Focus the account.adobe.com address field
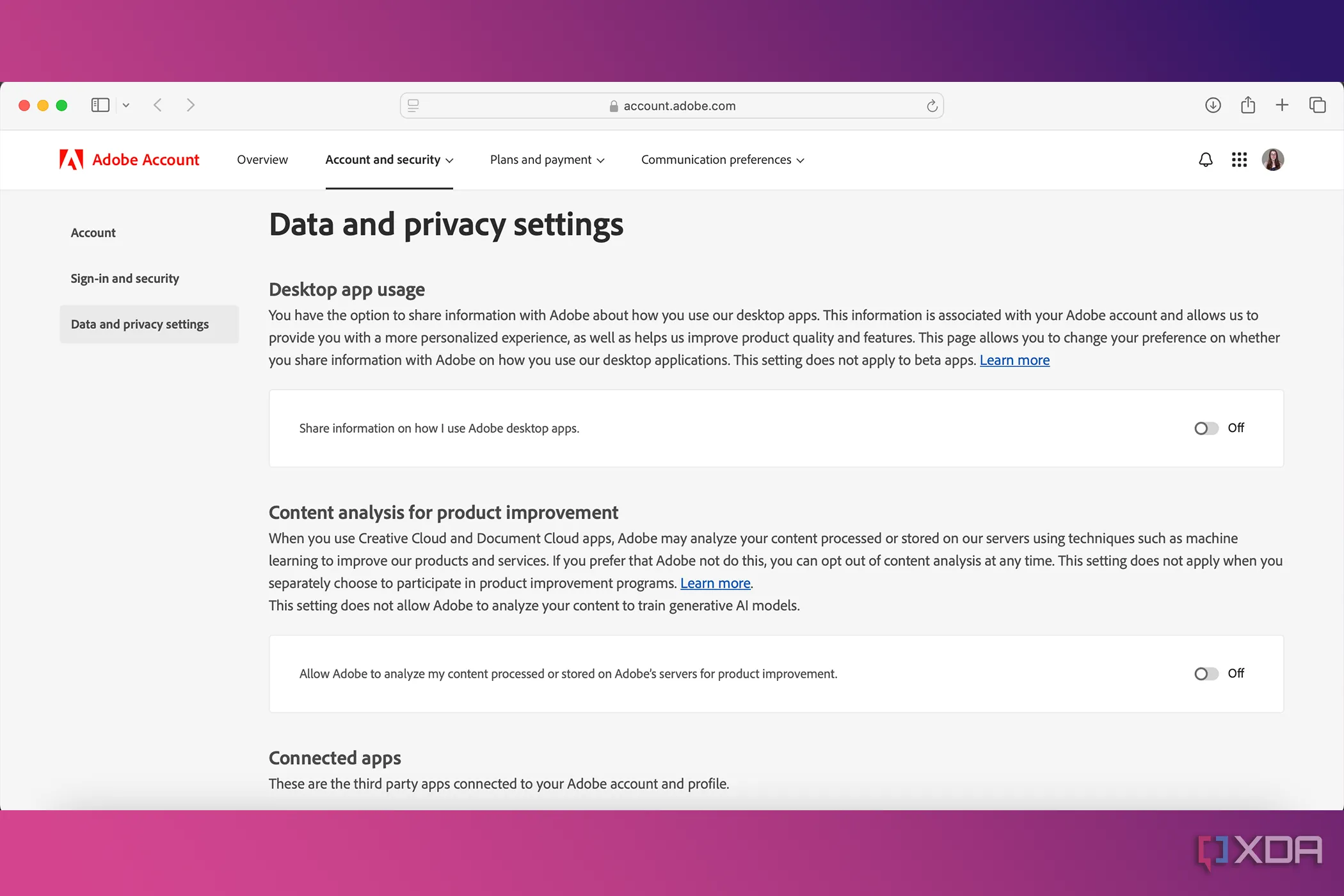Viewport: 1344px width, 896px height. 671,106
